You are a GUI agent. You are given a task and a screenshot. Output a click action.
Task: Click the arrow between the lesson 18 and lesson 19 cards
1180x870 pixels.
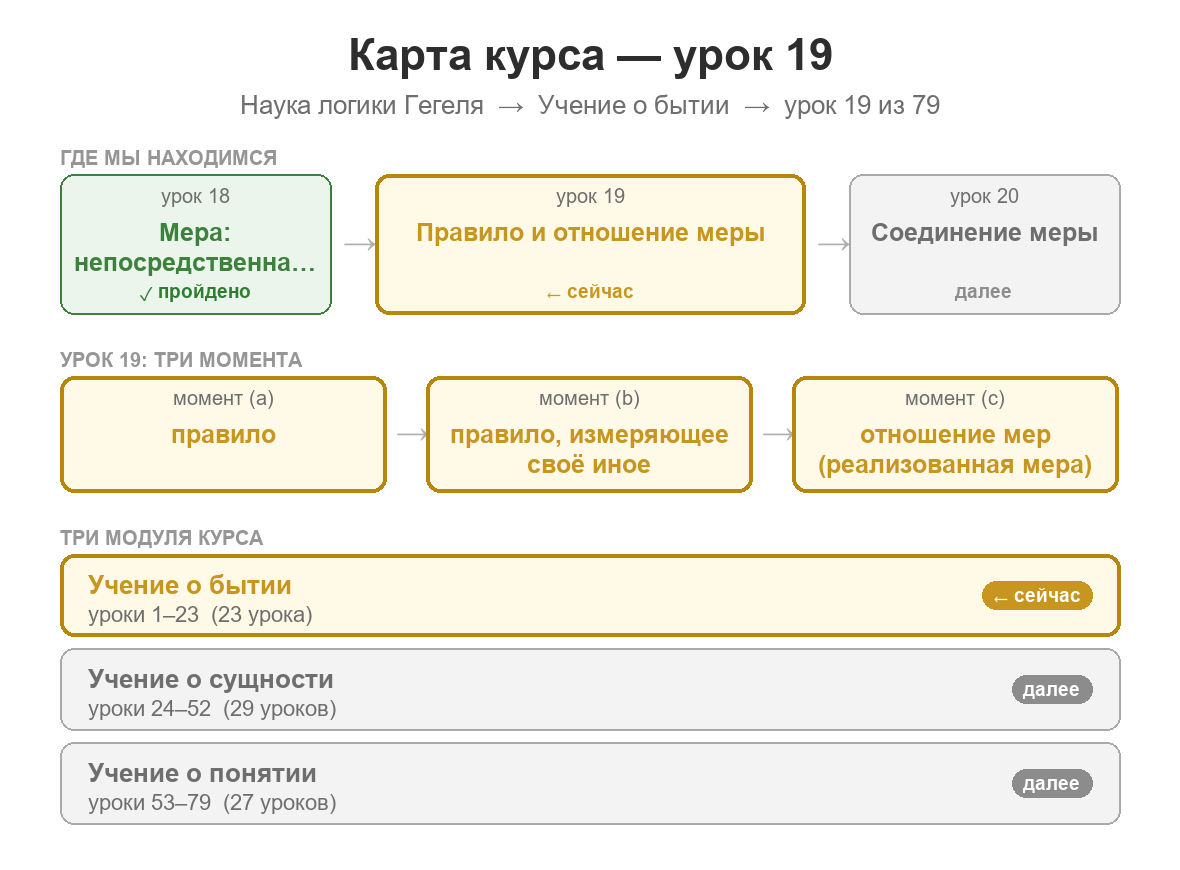point(360,244)
